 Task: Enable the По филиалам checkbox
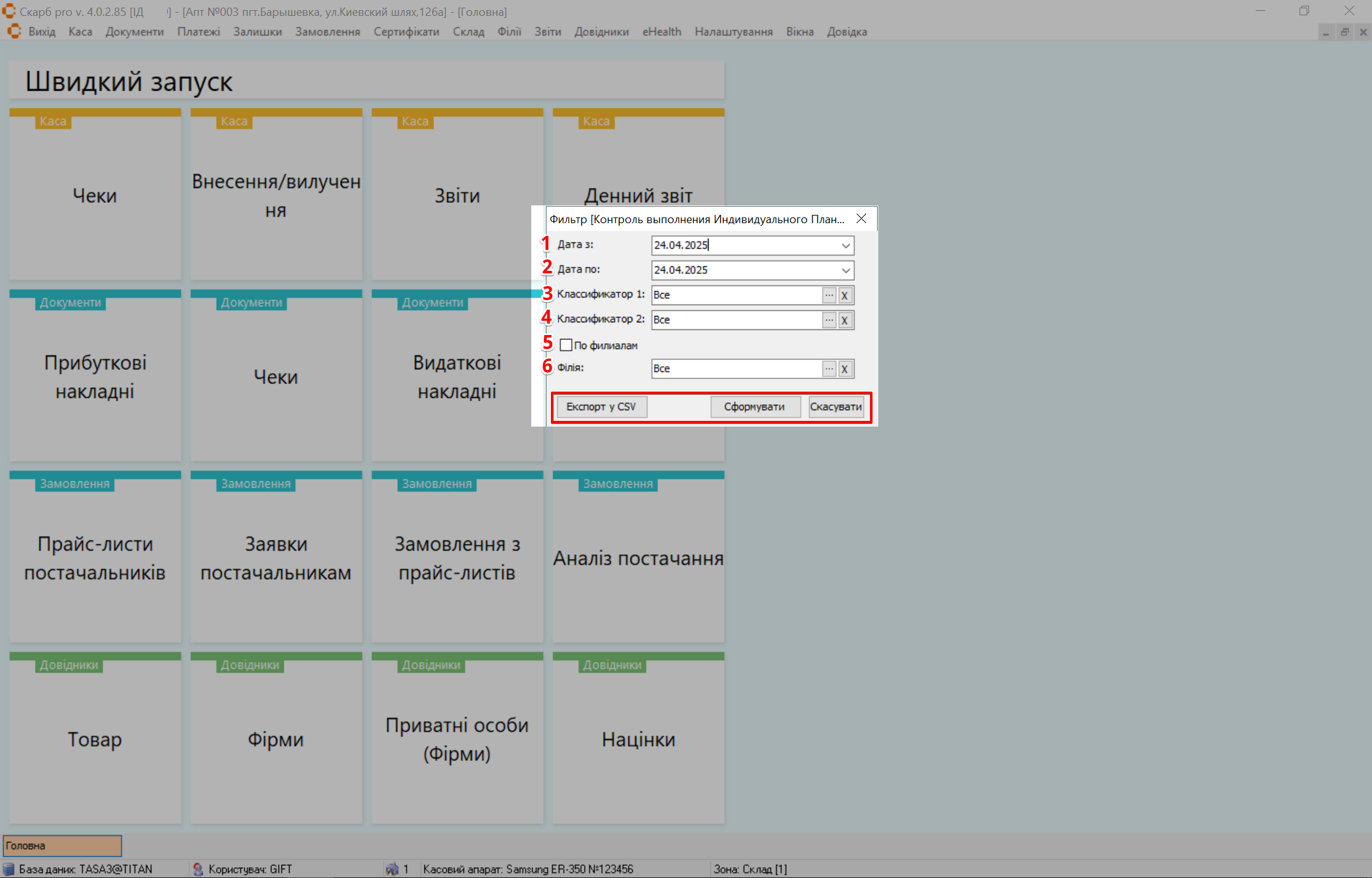(x=566, y=345)
